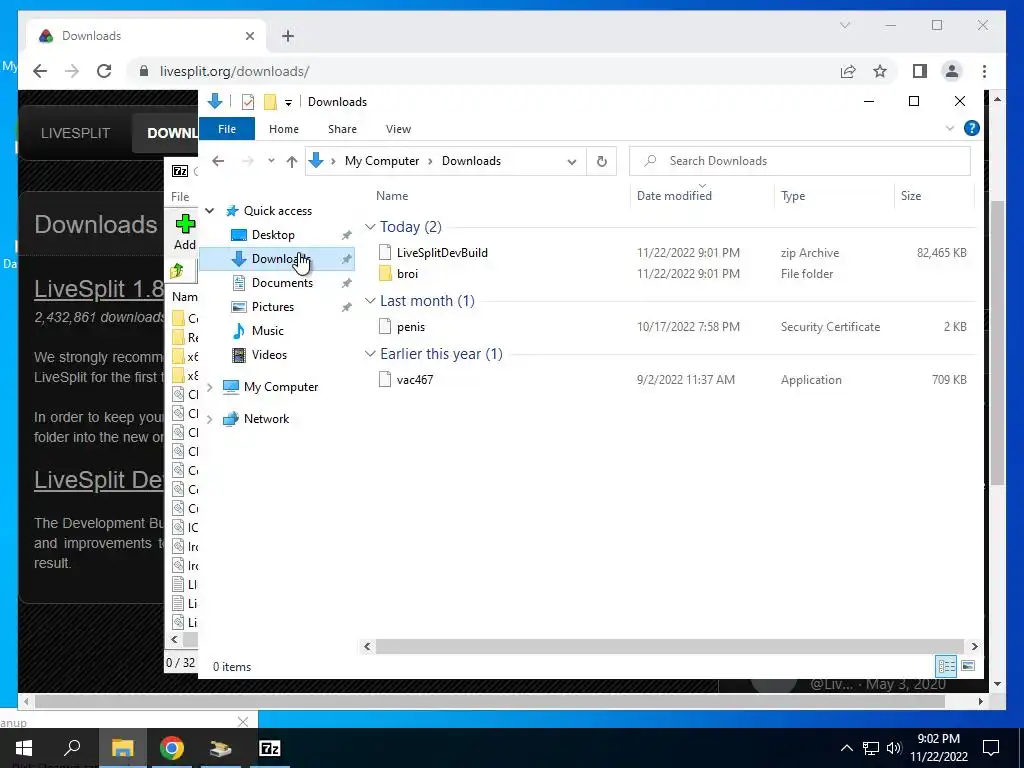The image size is (1024, 768).
Task: Switch to Large icons view
Action: [968, 665]
